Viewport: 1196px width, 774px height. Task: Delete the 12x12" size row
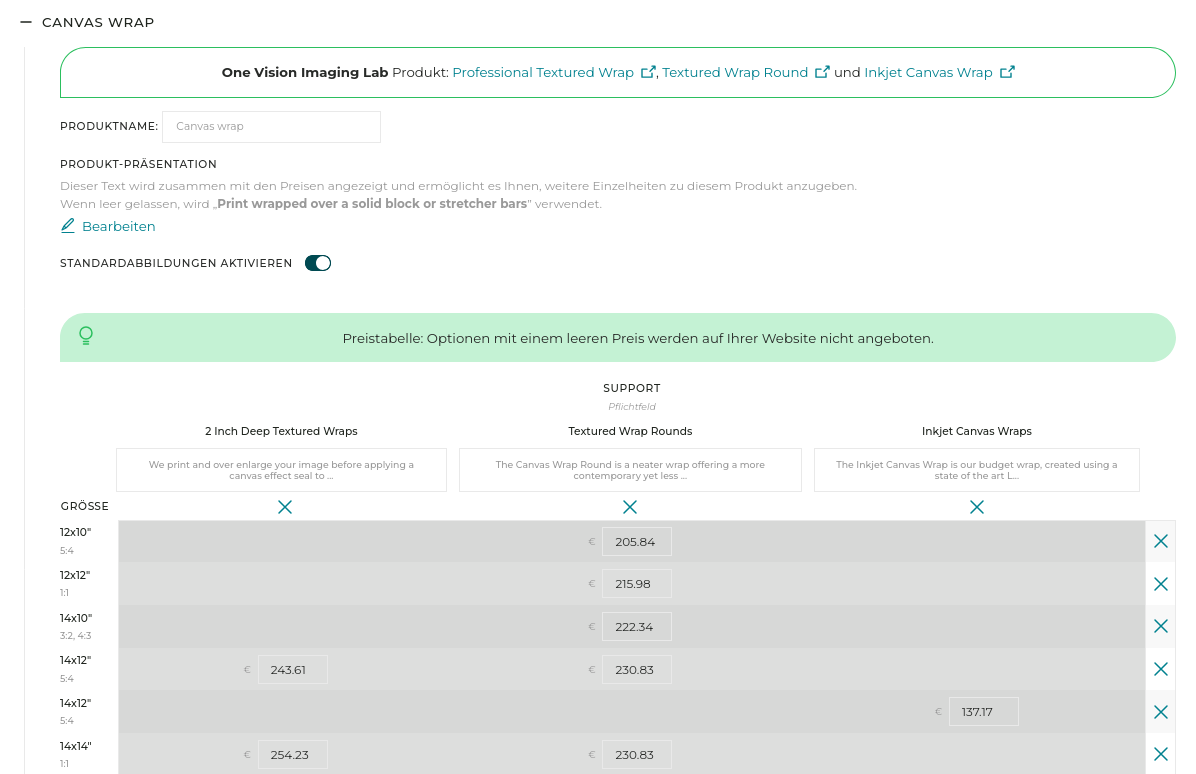click(x=1160, y=584)
